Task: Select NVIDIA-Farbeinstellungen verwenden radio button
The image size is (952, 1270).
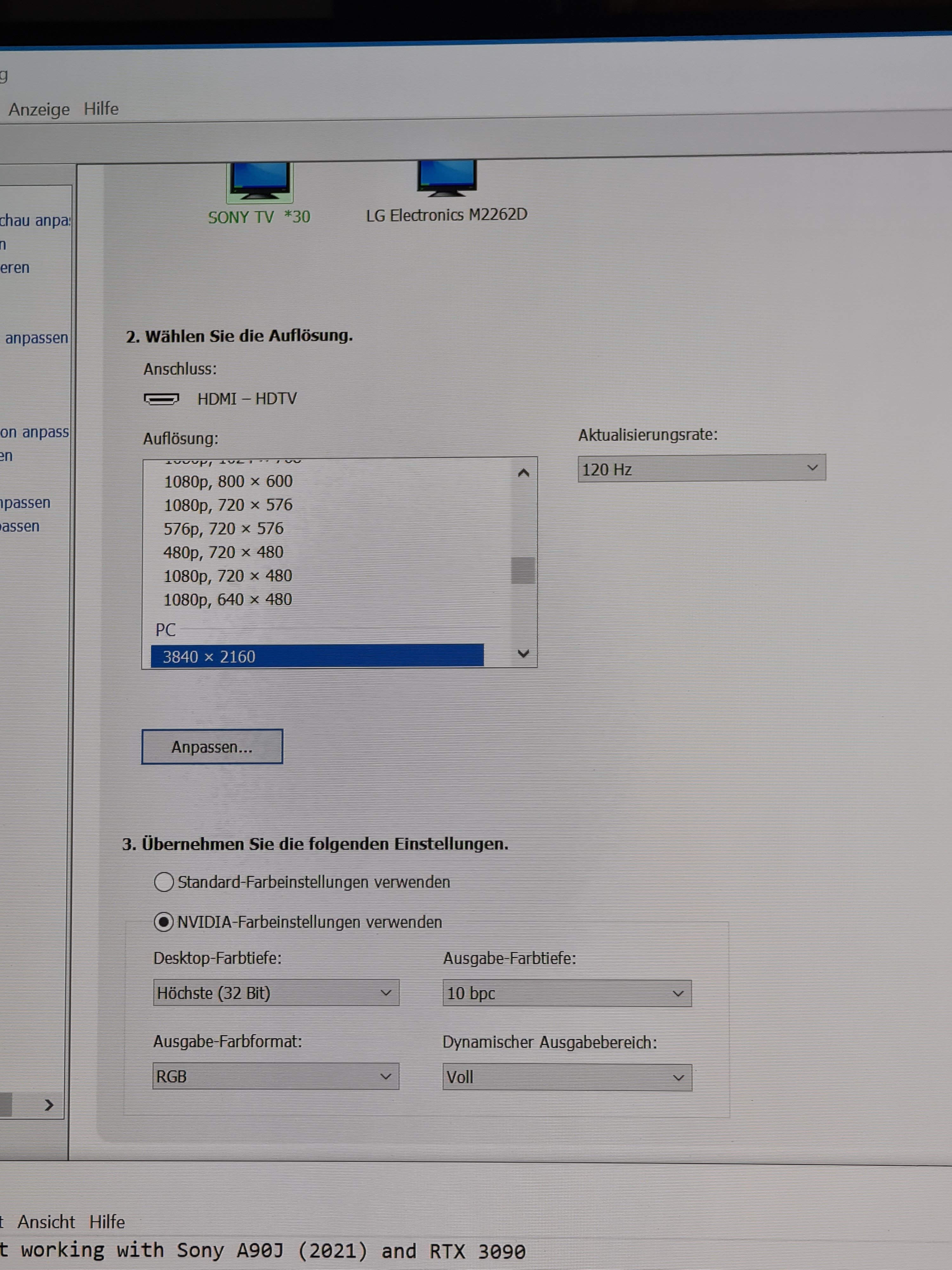Action: 164,921
